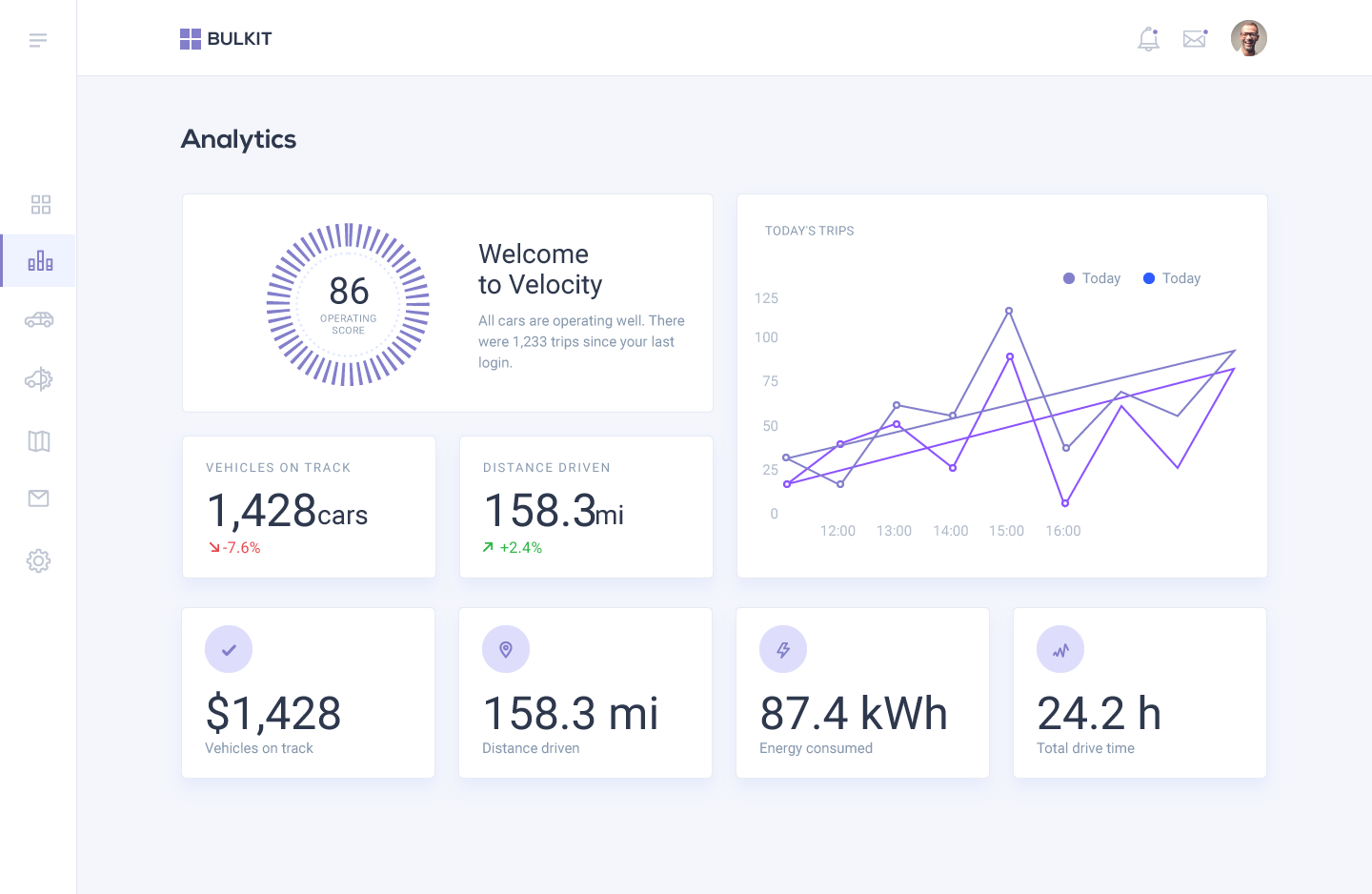Viewport: 1372px width, 894px height.
Task: Toggle the blue Today legend series
Action: [x=1172, y=278]
